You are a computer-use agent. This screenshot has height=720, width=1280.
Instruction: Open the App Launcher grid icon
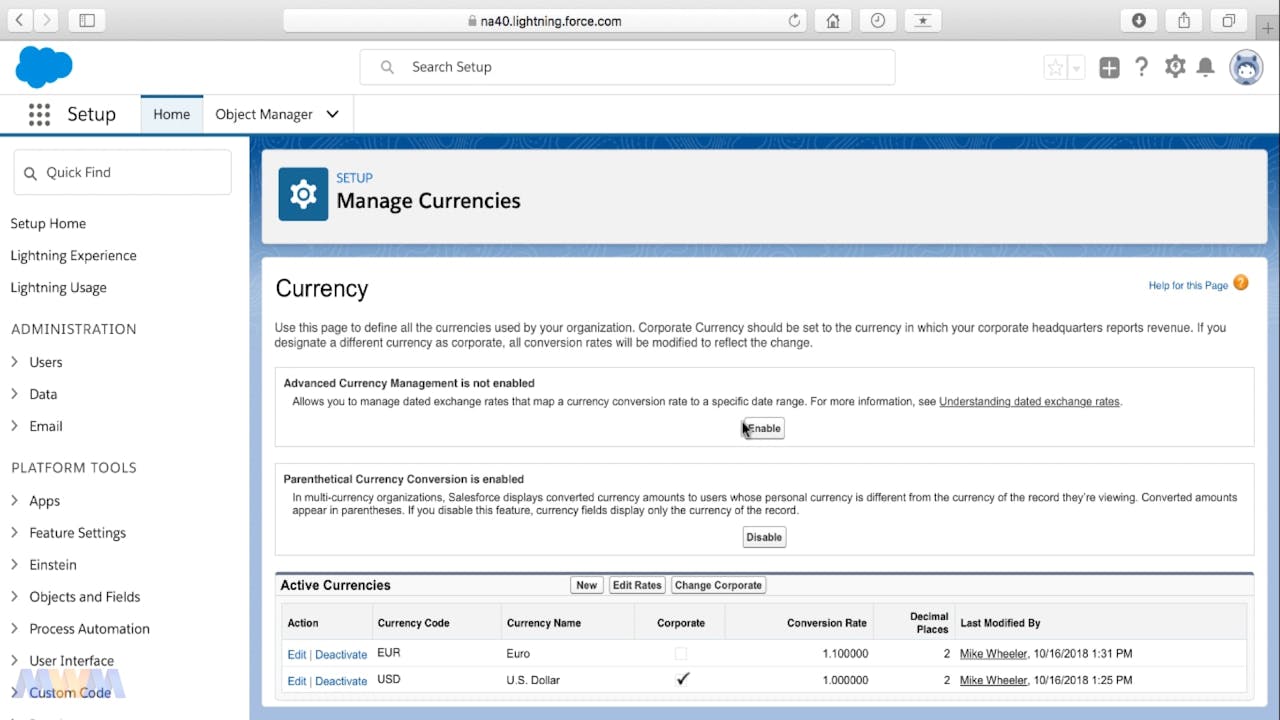point(39,114)
